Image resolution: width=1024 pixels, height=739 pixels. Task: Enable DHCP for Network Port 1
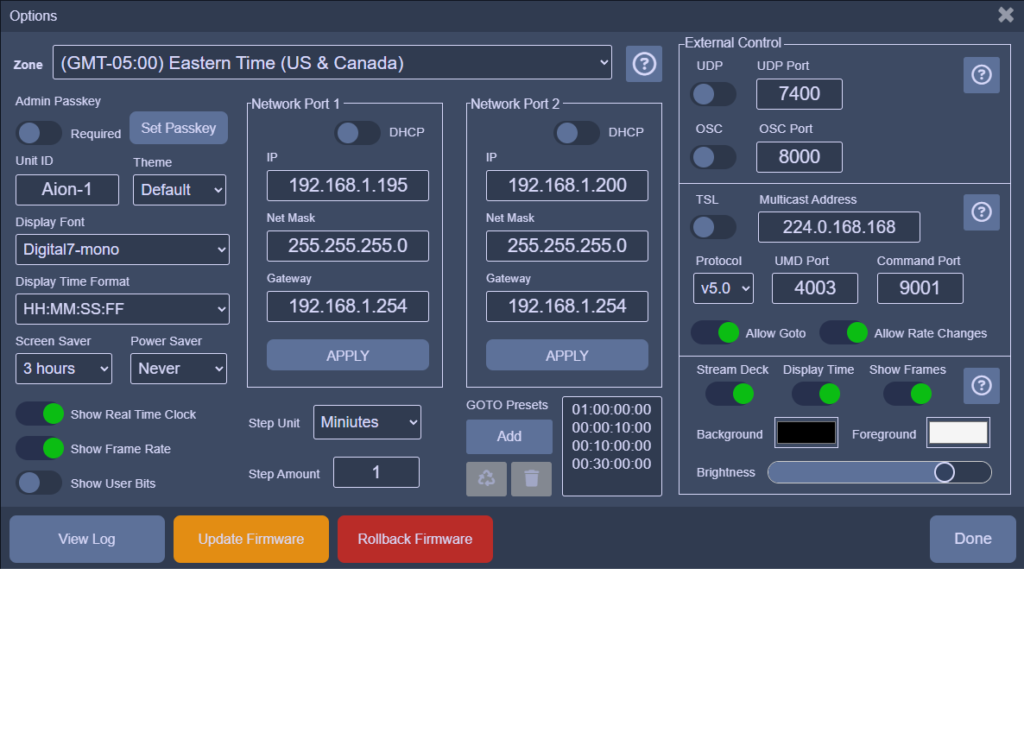click(357, 133)
